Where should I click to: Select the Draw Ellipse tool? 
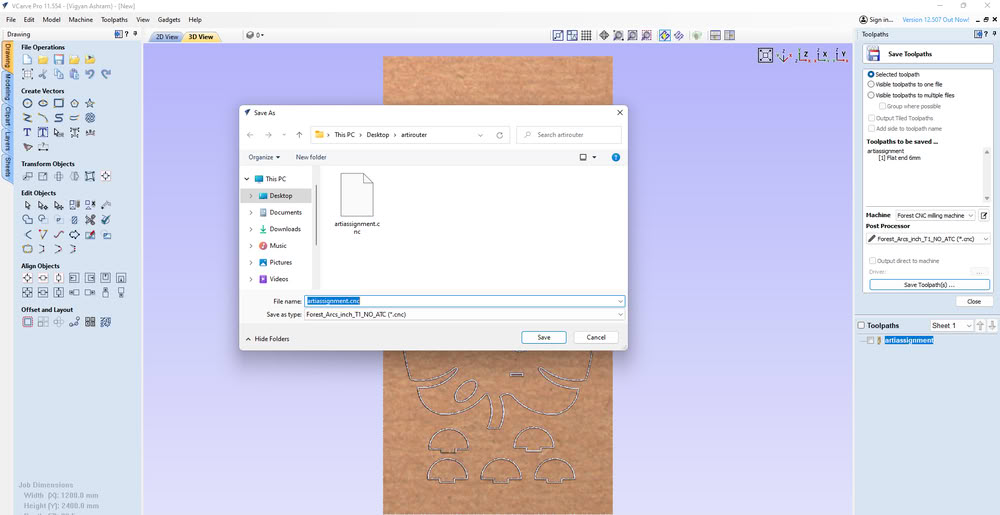pos(43,103)
